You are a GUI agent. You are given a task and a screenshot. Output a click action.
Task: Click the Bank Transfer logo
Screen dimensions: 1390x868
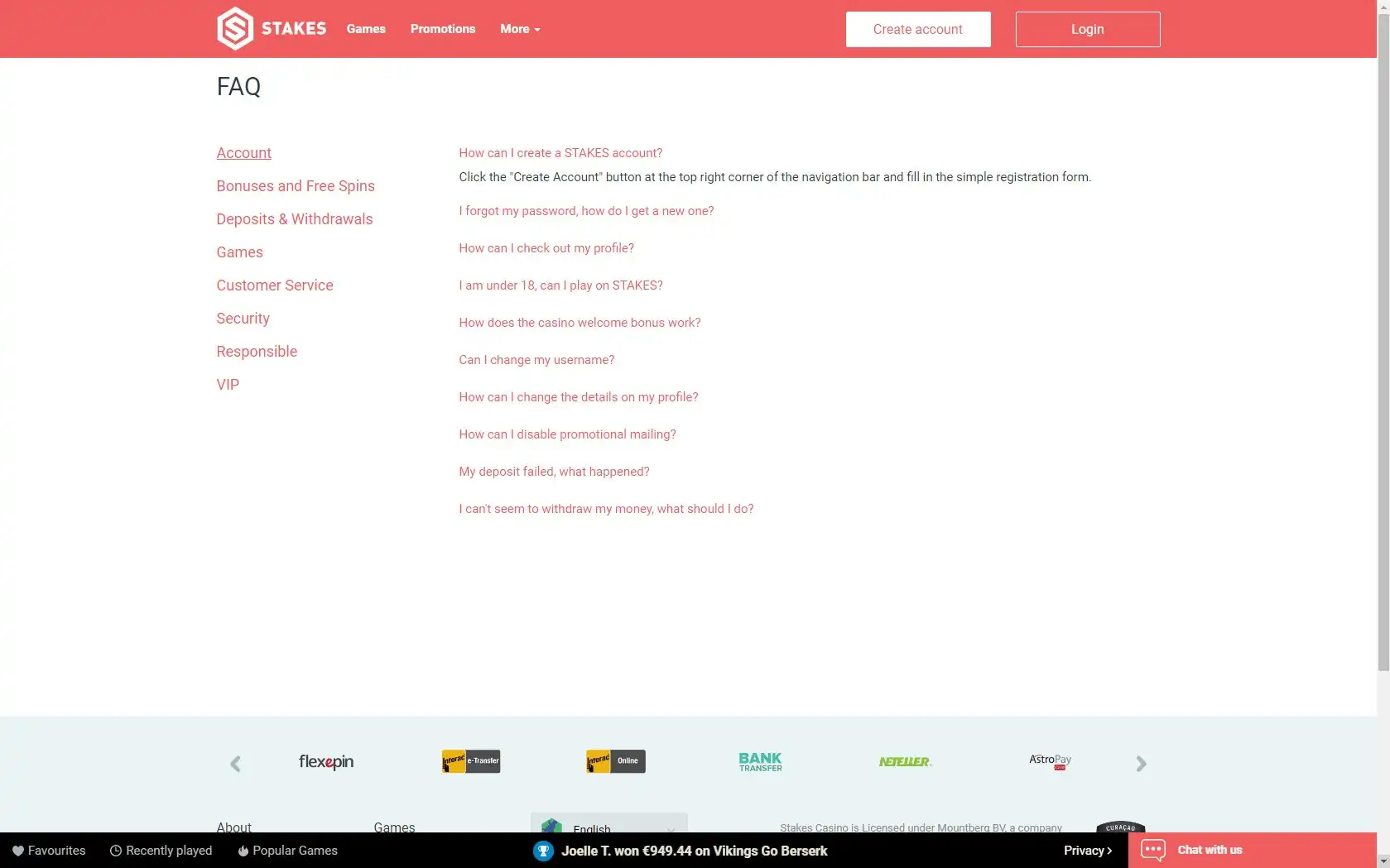coord(760,762)
